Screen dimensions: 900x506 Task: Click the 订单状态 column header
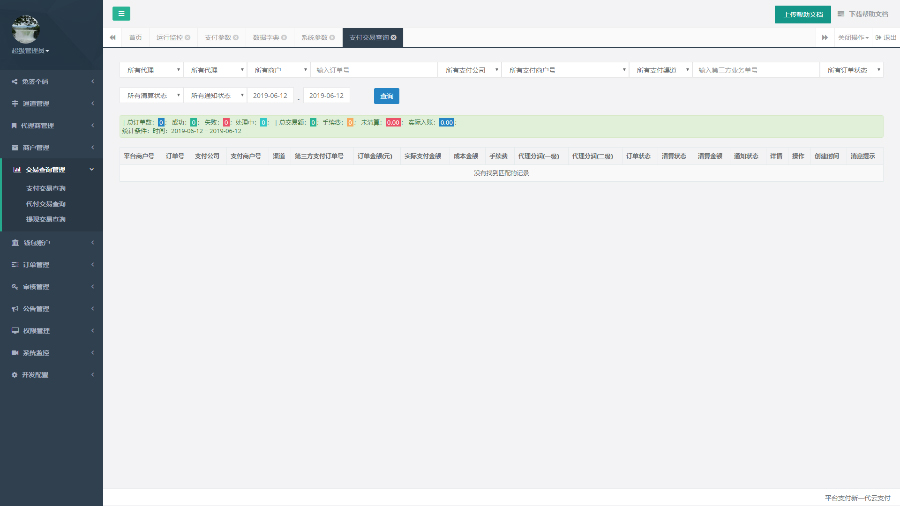point(638,156)
